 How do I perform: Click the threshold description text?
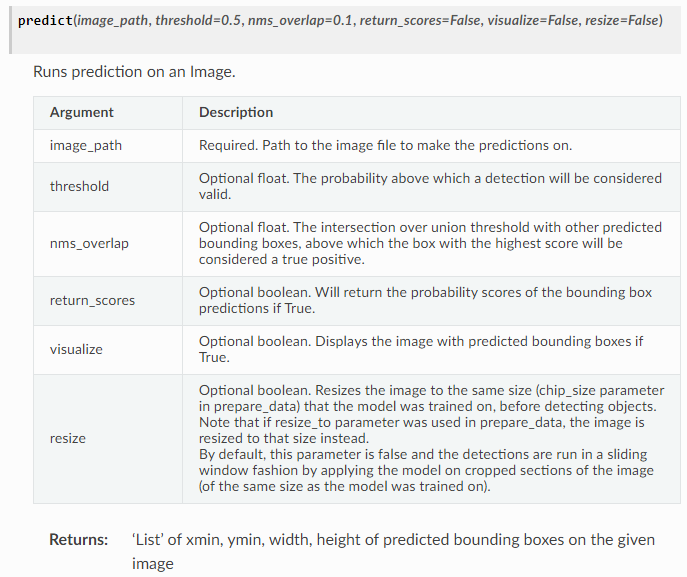point(430,186)
